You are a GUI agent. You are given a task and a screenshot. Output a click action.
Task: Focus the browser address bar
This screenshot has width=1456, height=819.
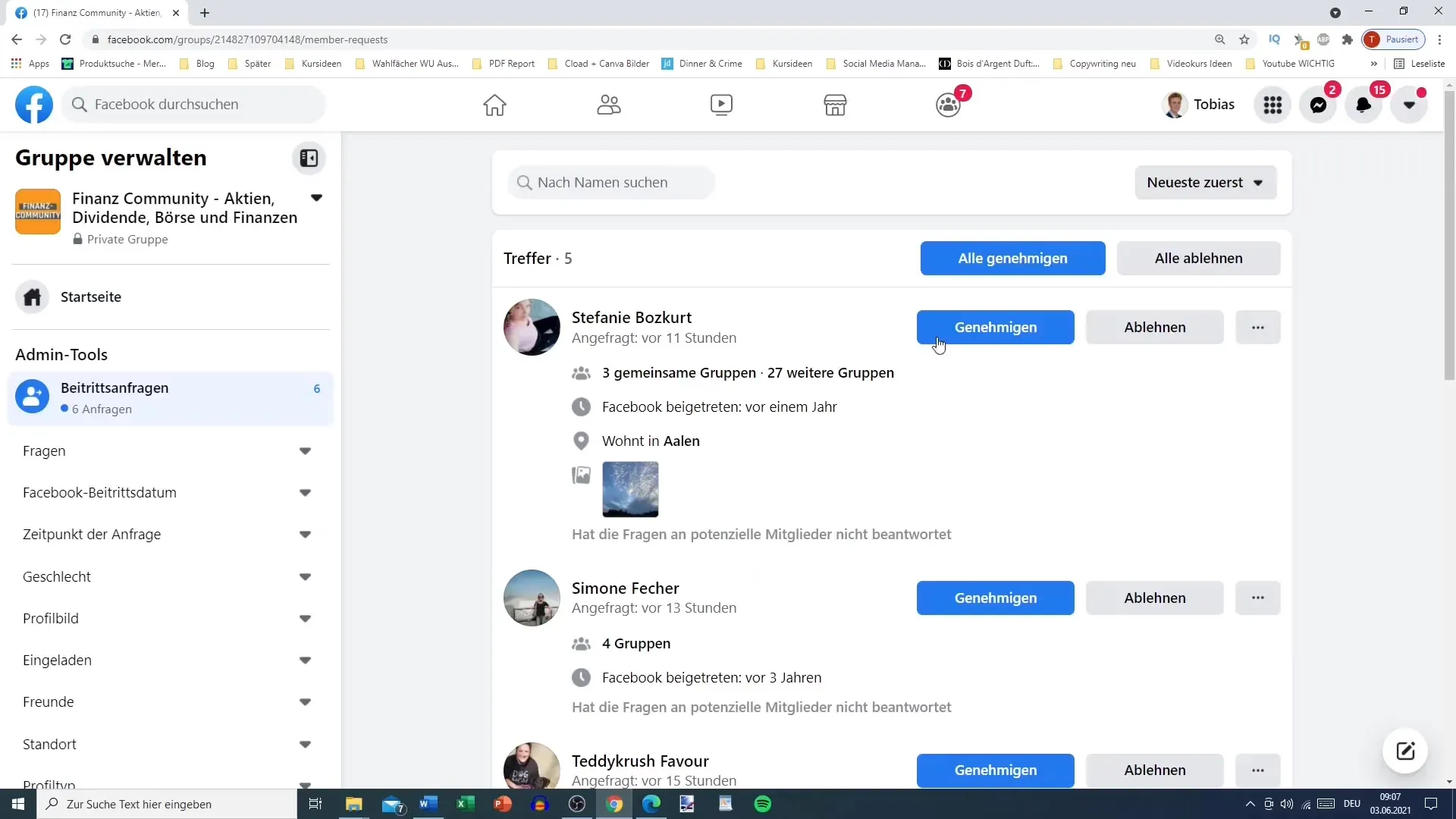645,39
